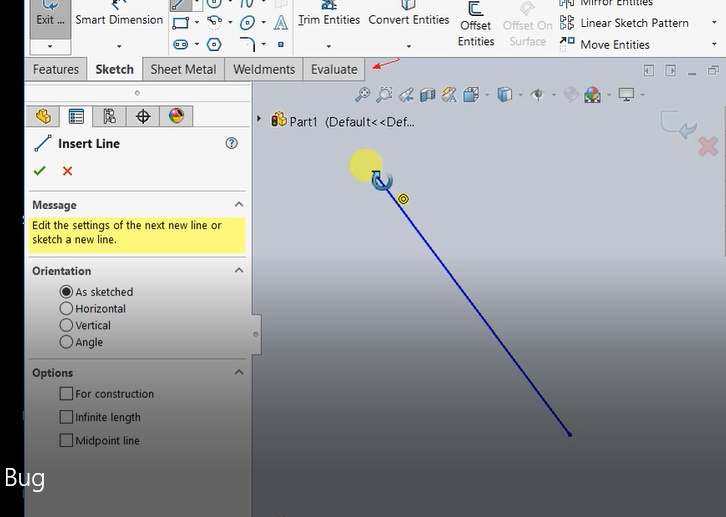Select the corner Rectangle sketch tool

[181, 23]
